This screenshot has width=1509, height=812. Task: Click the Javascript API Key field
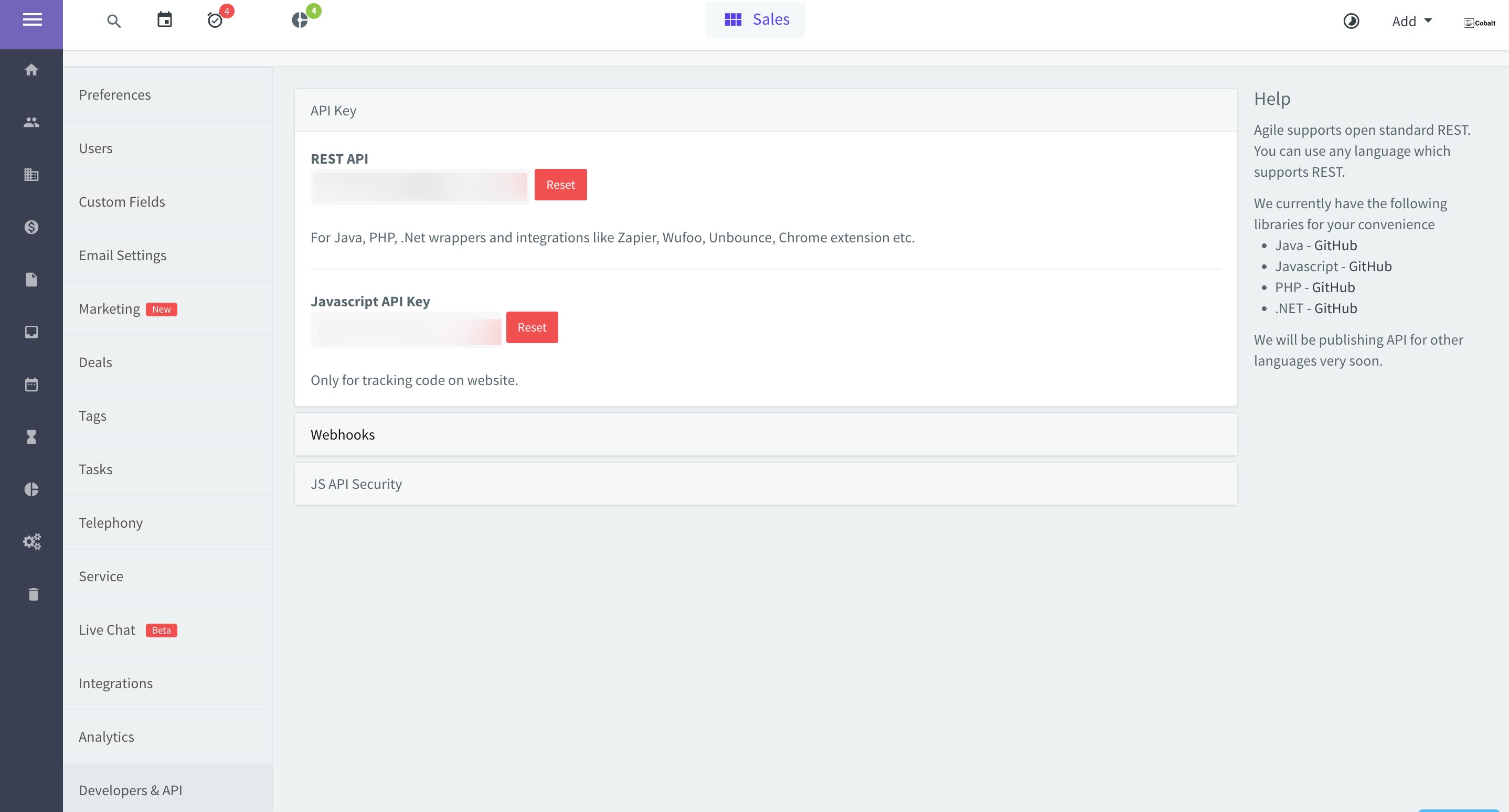coord(406,328)
